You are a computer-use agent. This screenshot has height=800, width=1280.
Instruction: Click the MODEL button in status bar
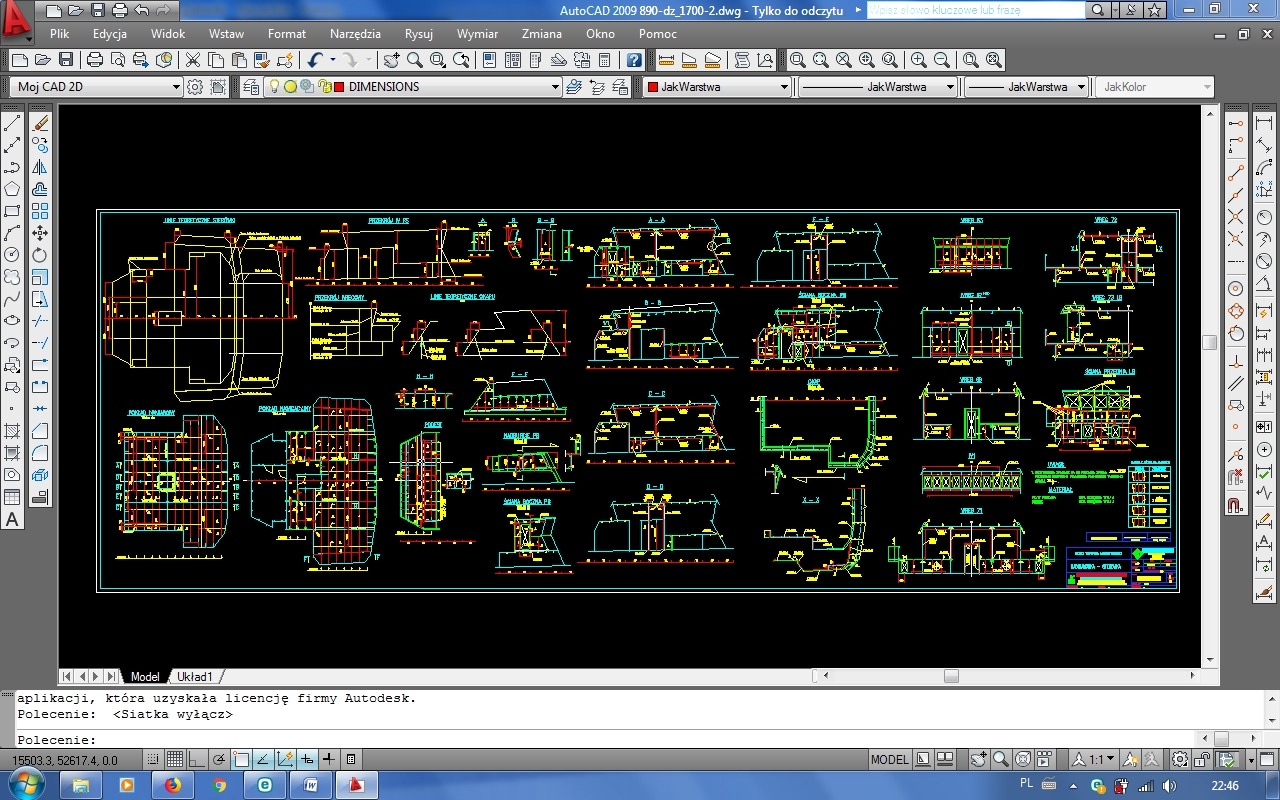[889, 759]
